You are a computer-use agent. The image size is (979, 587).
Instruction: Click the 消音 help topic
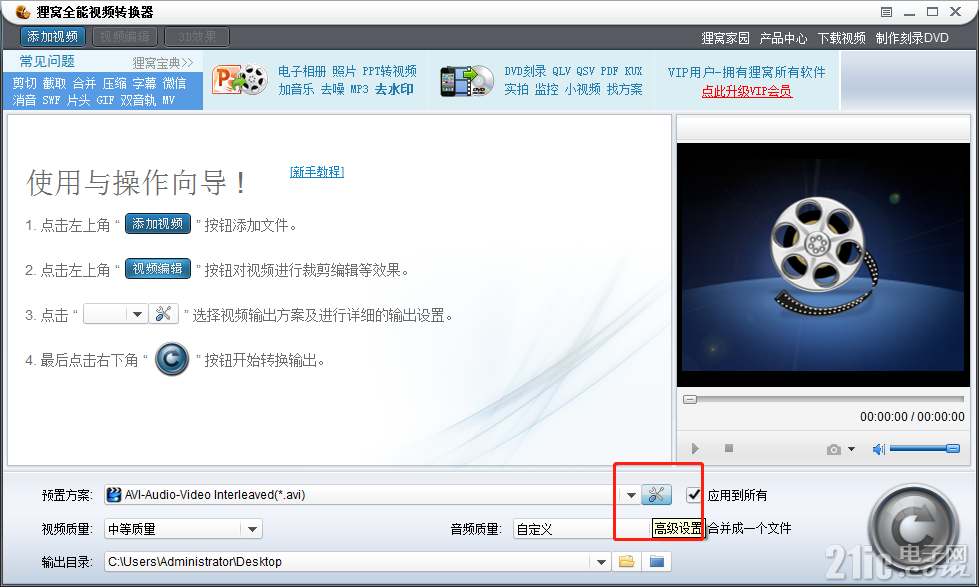coord(24,100)
